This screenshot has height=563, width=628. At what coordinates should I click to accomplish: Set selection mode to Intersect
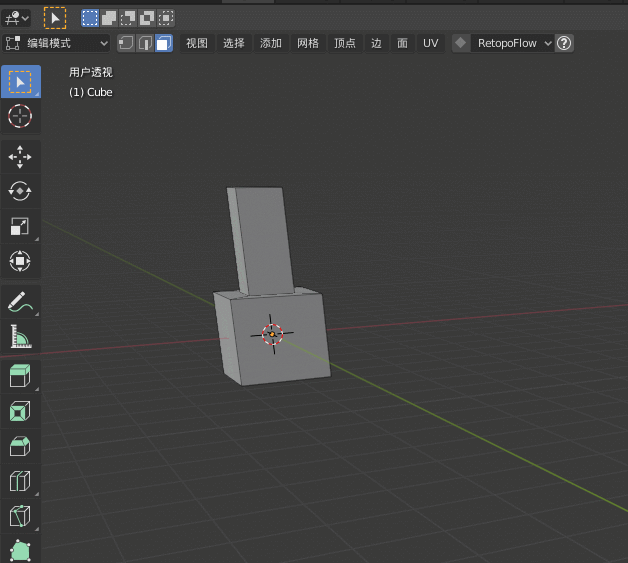(166, 18)
